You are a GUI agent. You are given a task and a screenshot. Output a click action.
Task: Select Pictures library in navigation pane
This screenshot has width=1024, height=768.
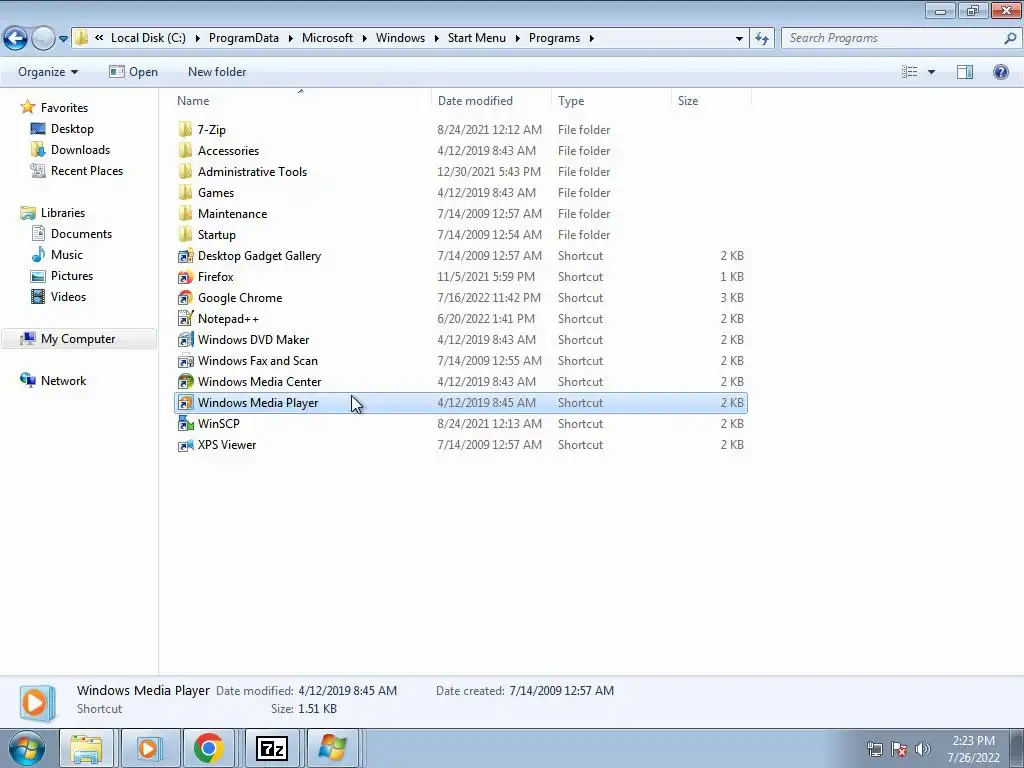coord(72,276)
